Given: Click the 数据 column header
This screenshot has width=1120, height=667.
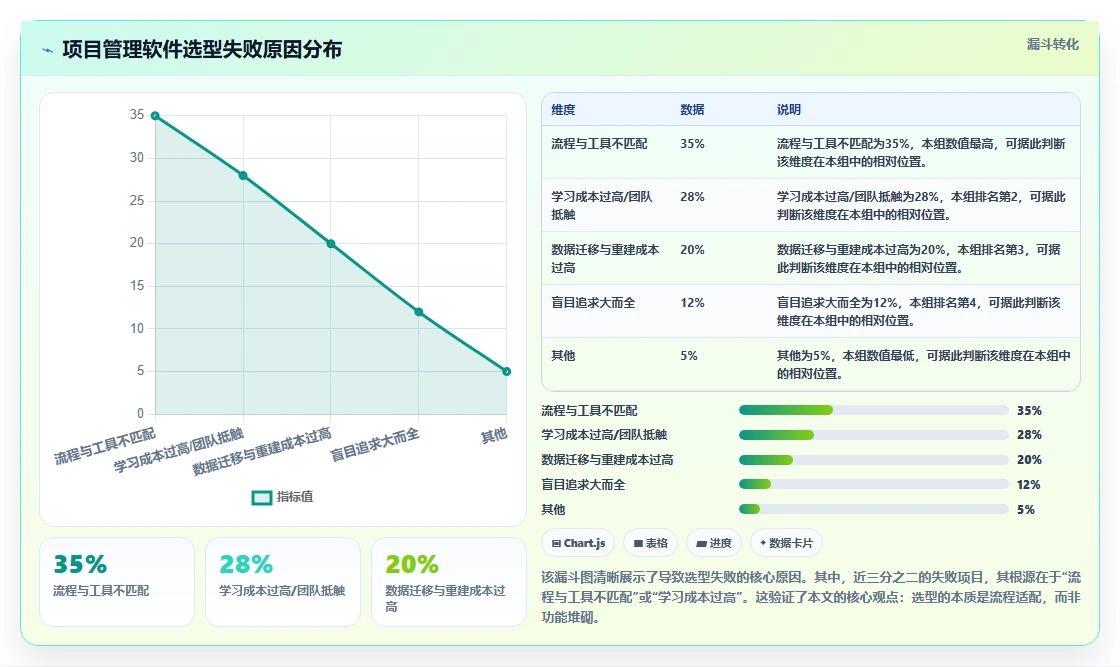Looking at the screenshot, I should (x=692, y=109).
